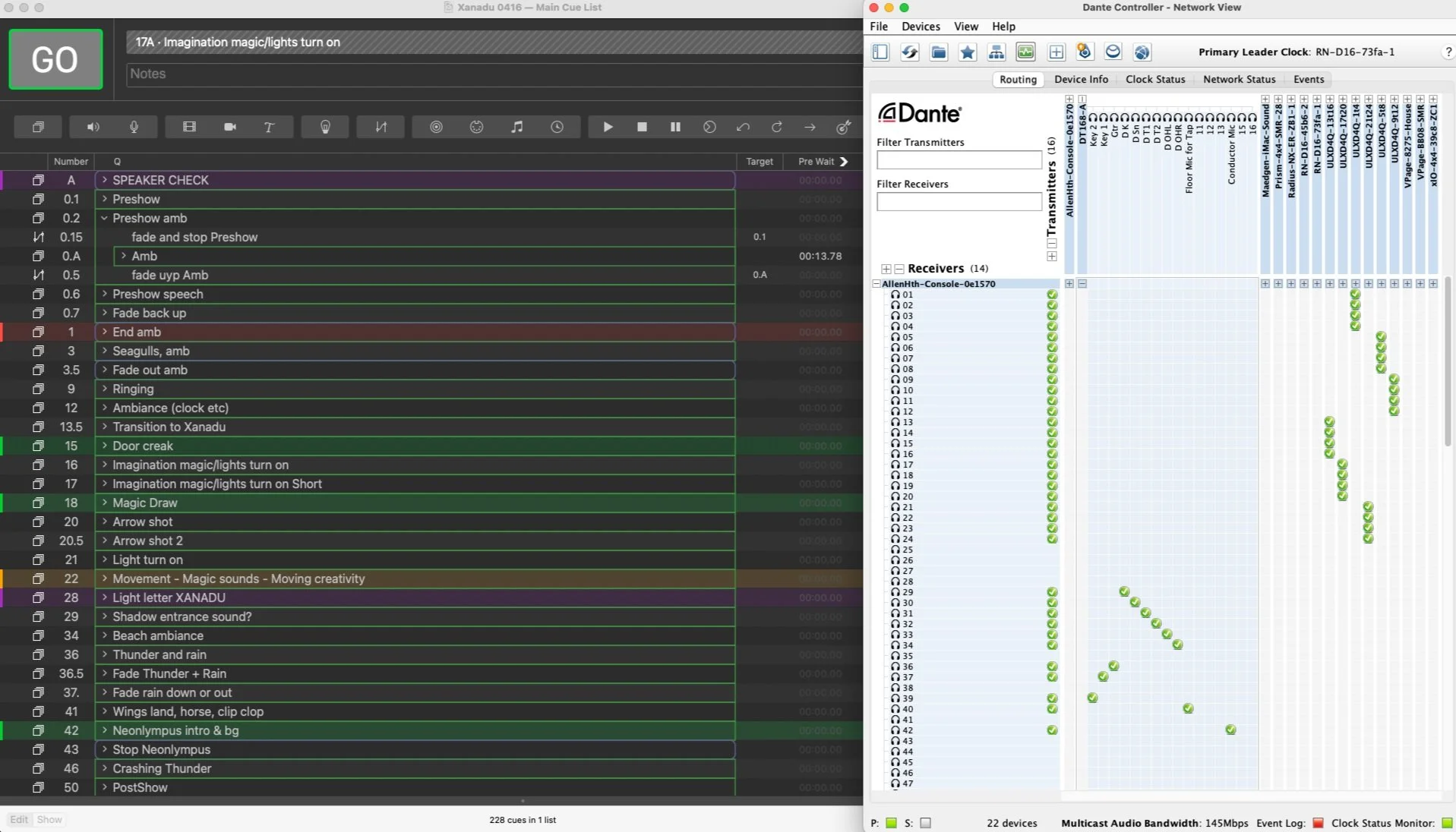Image resolution: width=1456 pixels, height=832 pixels.
Task: Open the Dante Devices menu
Action: [921, 26]
